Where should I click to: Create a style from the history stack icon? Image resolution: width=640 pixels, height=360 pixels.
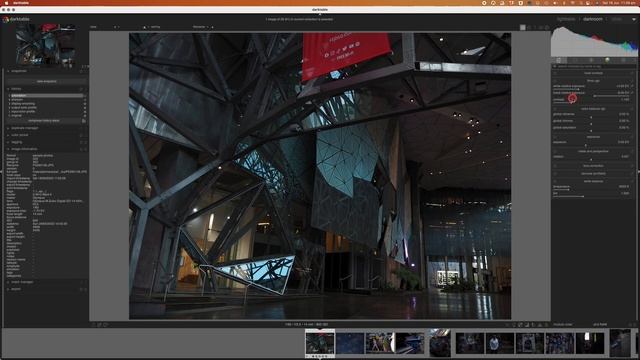click(x=84, y=121)
